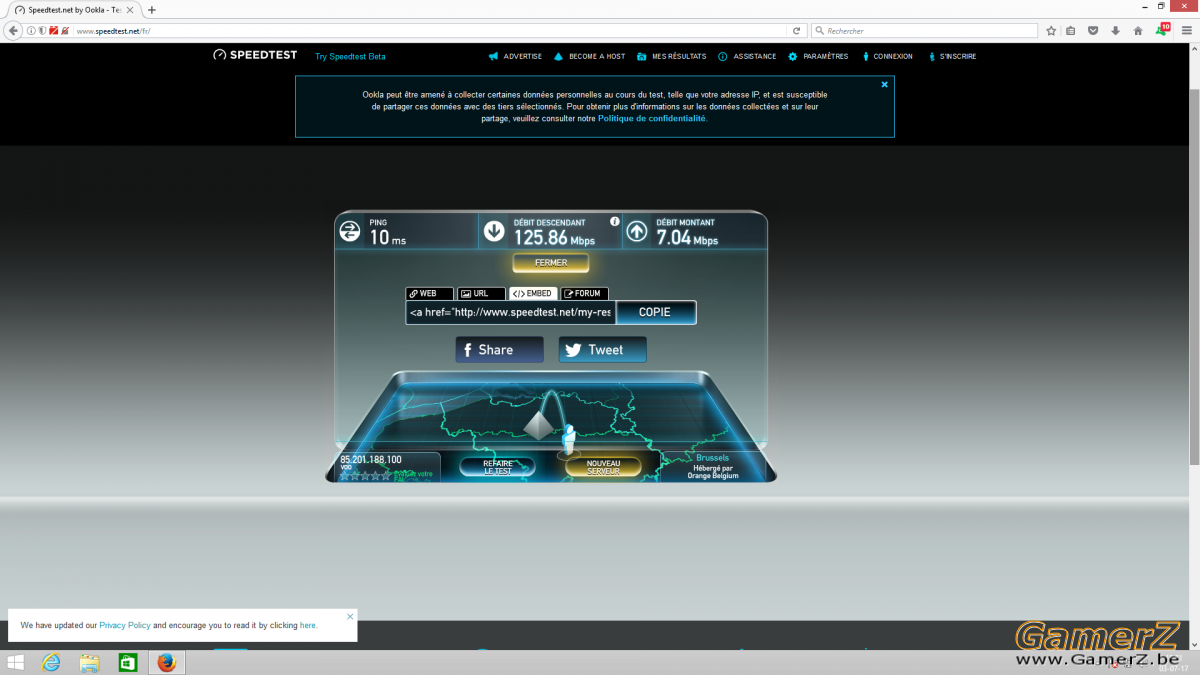Viewport: 1200px width, 675px height.
Task: Close the Ookla privacy notice banner
Action: click(884, 85)
